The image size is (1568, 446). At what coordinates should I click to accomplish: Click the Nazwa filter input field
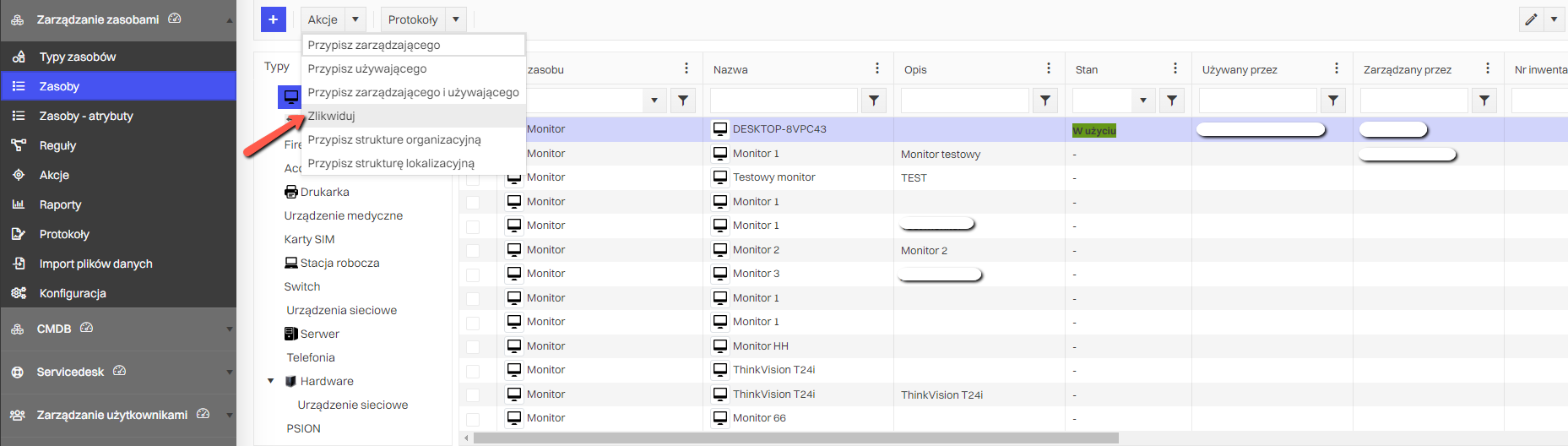(784, 101)
